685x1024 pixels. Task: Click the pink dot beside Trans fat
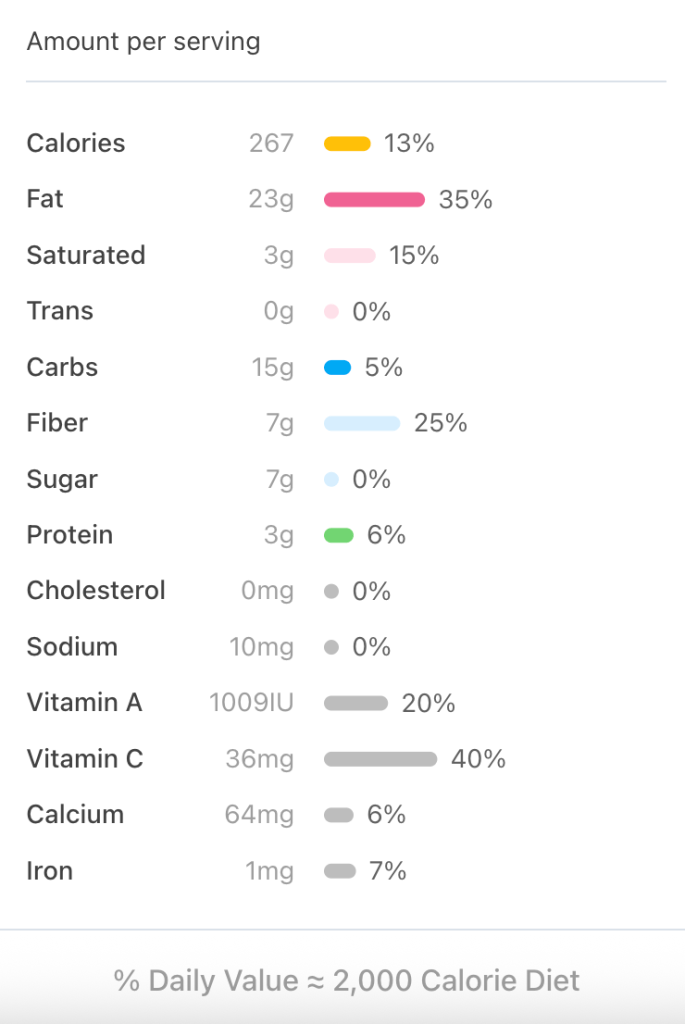pos(332,312)
